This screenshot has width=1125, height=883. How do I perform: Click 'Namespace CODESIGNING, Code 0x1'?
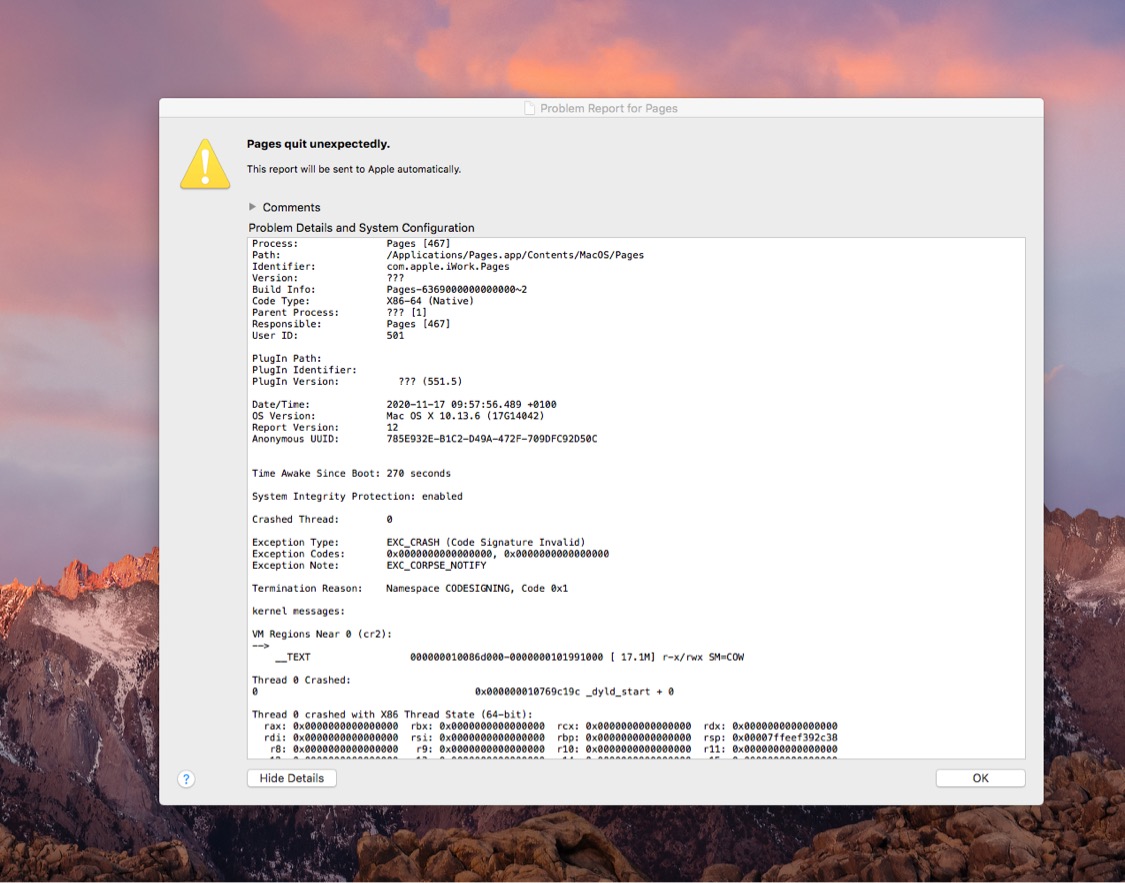[477, 588]
